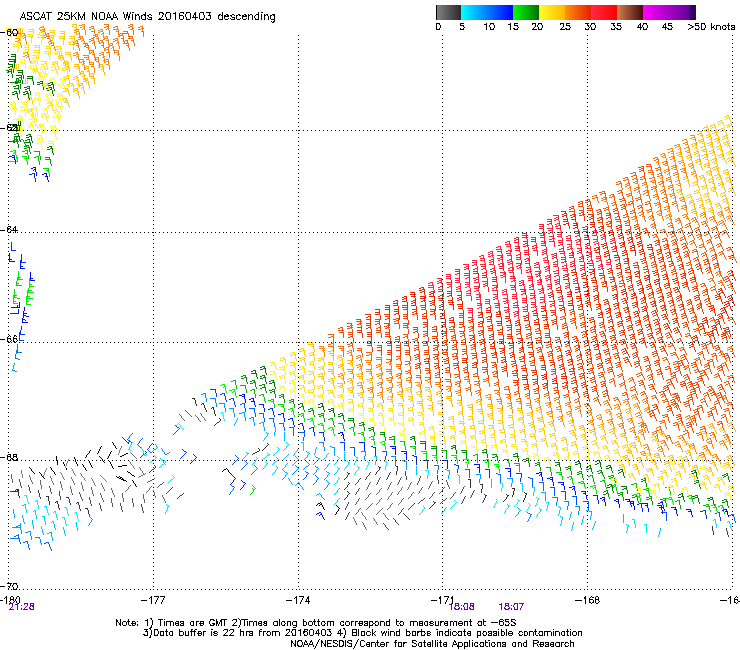Click the -171 longitude axis label
This screenshot has width=740, height=650.
pos(443,600)
